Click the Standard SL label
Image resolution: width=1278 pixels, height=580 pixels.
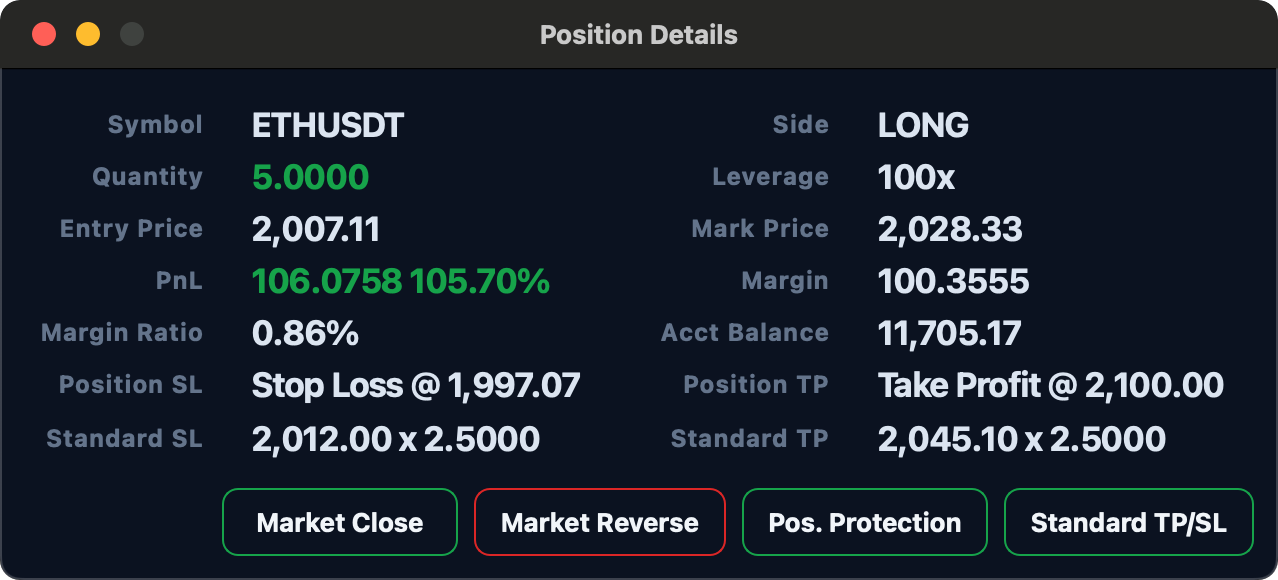(x=125, y=438)
